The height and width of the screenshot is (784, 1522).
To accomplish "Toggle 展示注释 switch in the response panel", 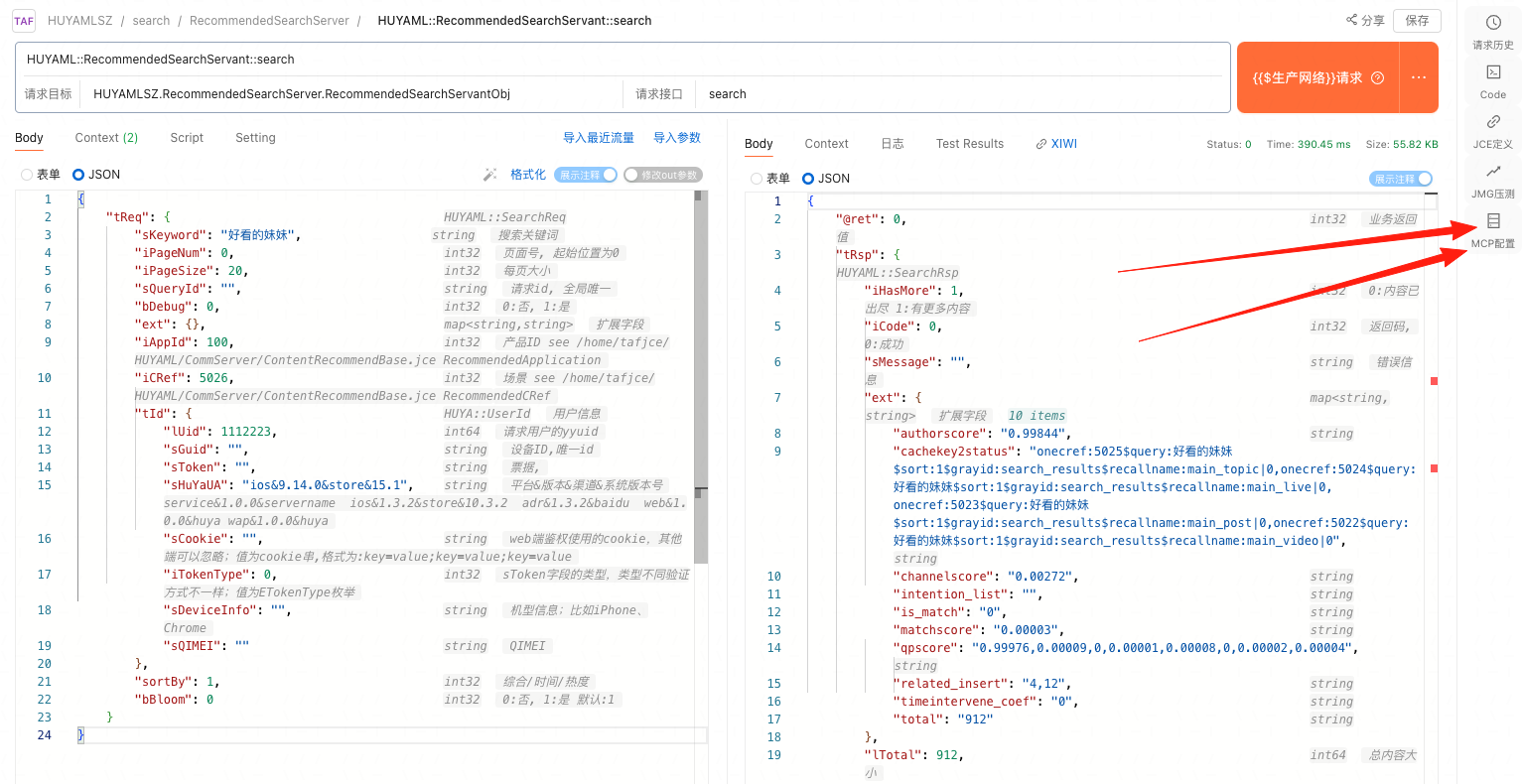I will 1401,179.
